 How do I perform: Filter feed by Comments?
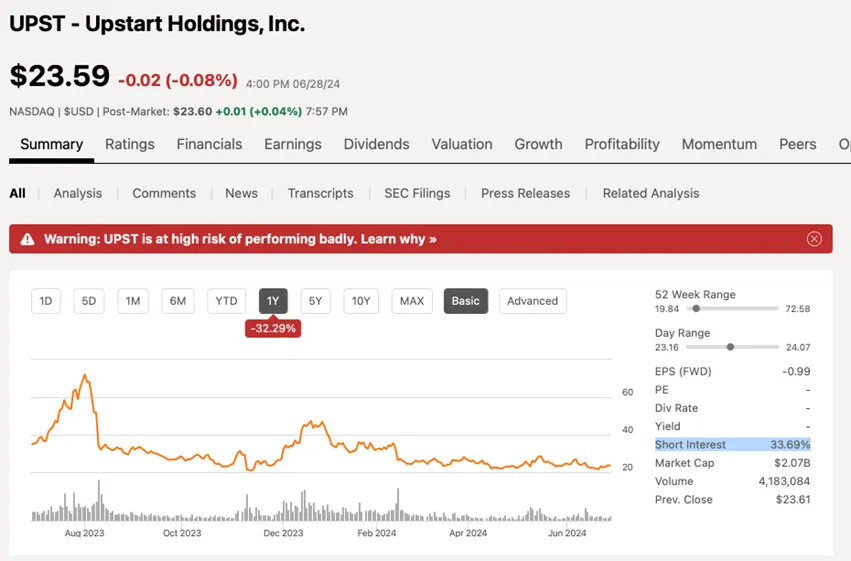[x=164, y=193]
